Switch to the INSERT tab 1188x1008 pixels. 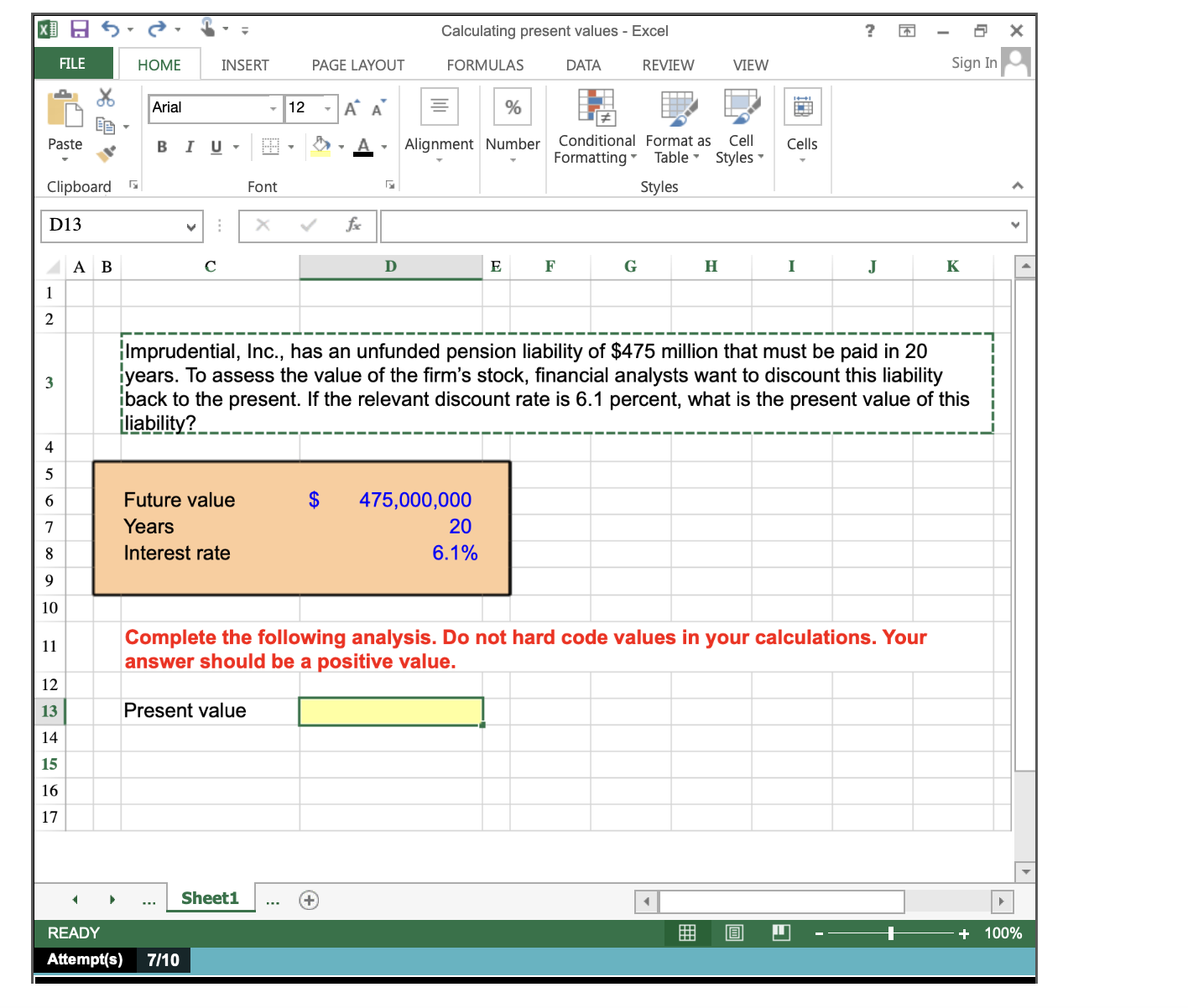(245, 65)
